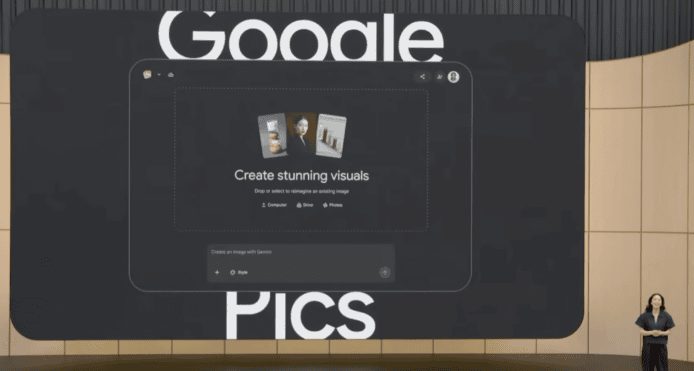Open the user profile avatar
This screenshot has height=371, width=694.
coord(453,77)
